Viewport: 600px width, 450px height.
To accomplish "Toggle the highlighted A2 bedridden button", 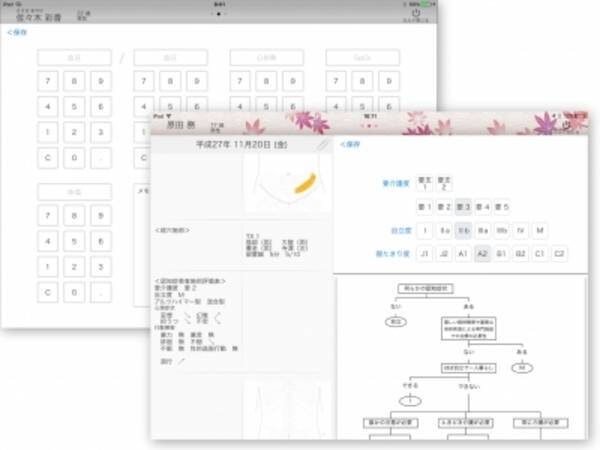I will (483, 253).
